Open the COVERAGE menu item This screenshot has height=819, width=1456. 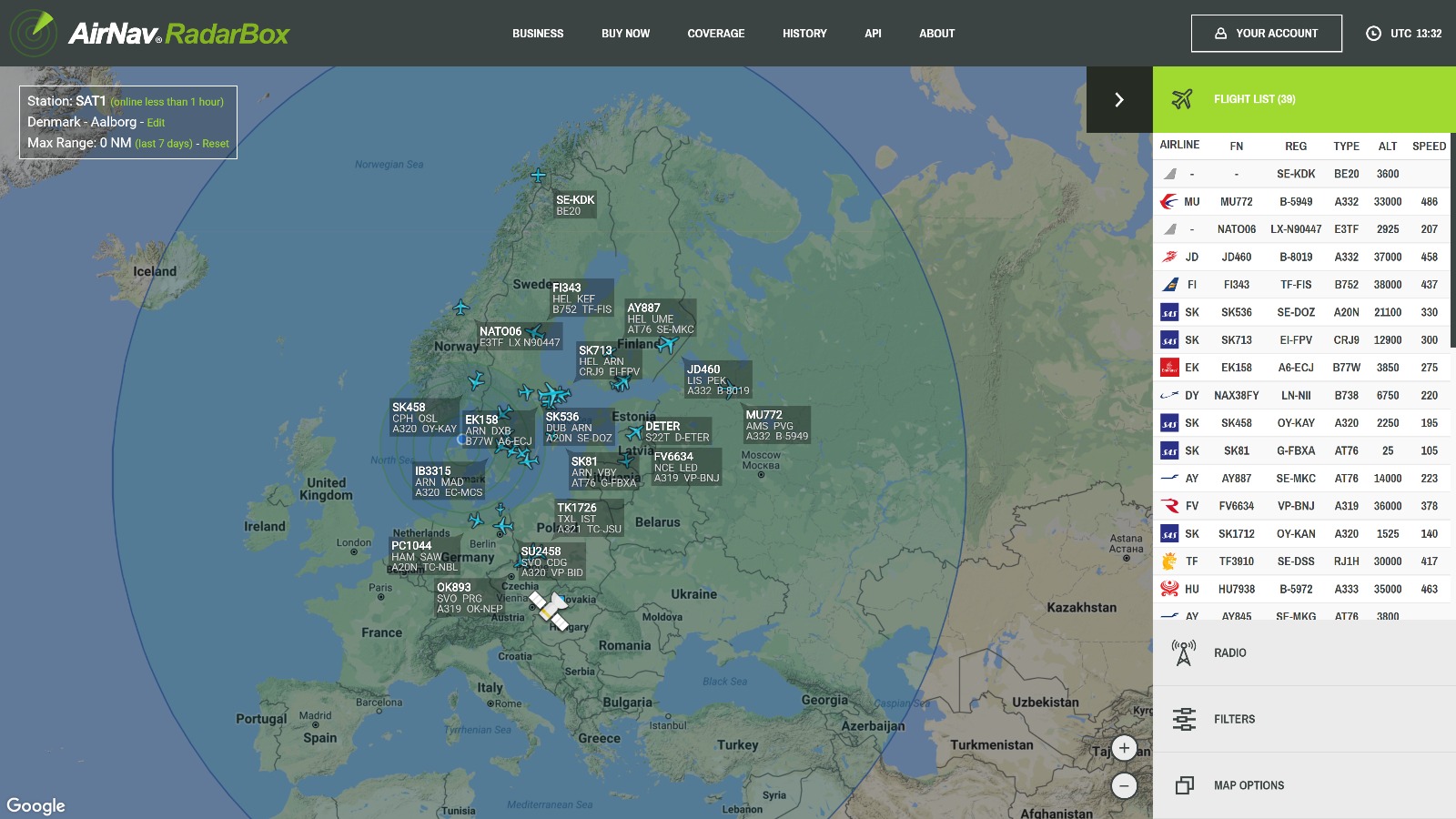(x=716, y=34)
